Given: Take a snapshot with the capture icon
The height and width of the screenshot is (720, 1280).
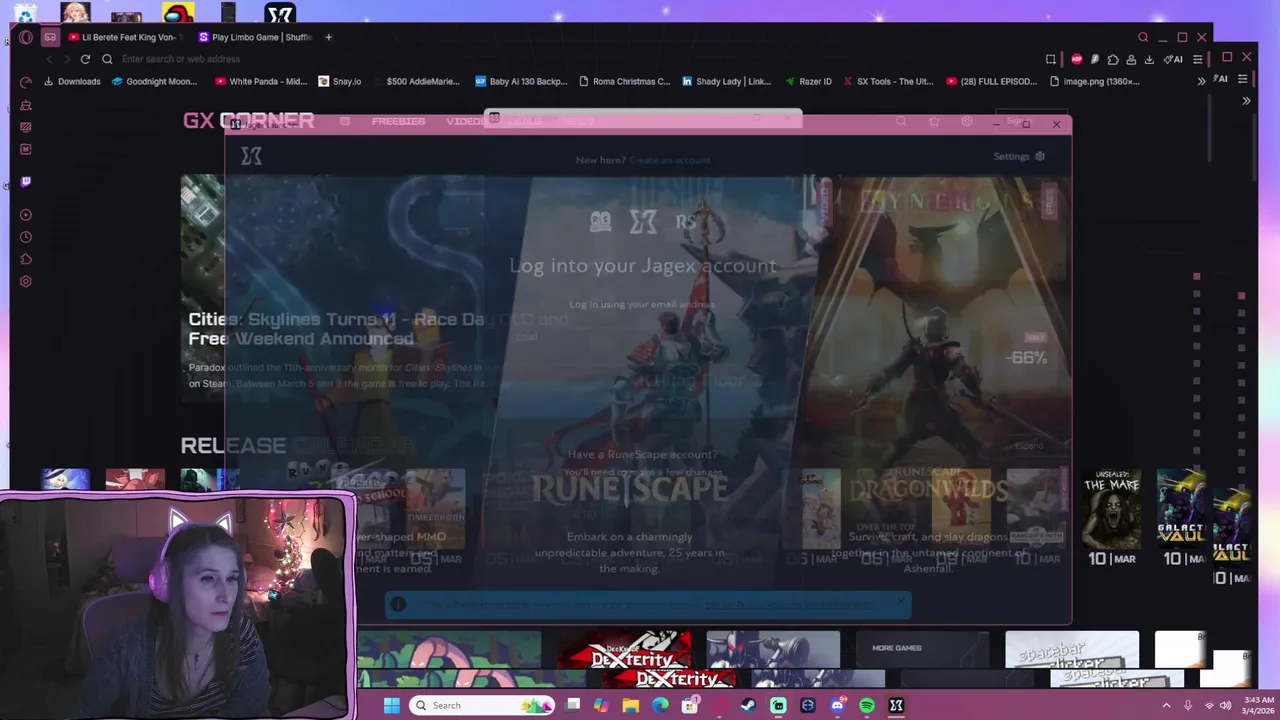Looking at the screenshot, I should 1050,59.
